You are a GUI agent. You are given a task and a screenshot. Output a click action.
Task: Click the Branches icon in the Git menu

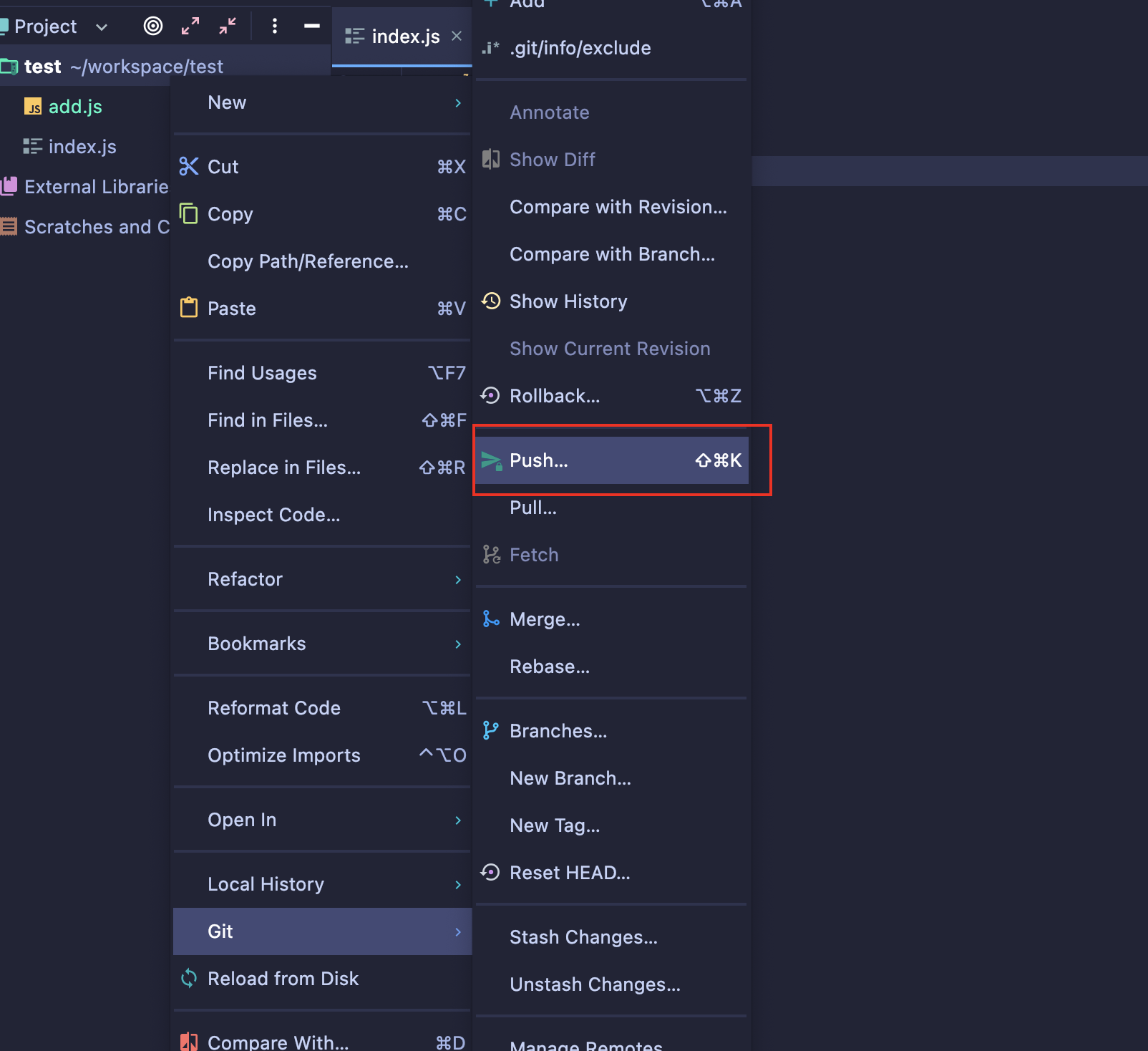[x=491, y=730]
